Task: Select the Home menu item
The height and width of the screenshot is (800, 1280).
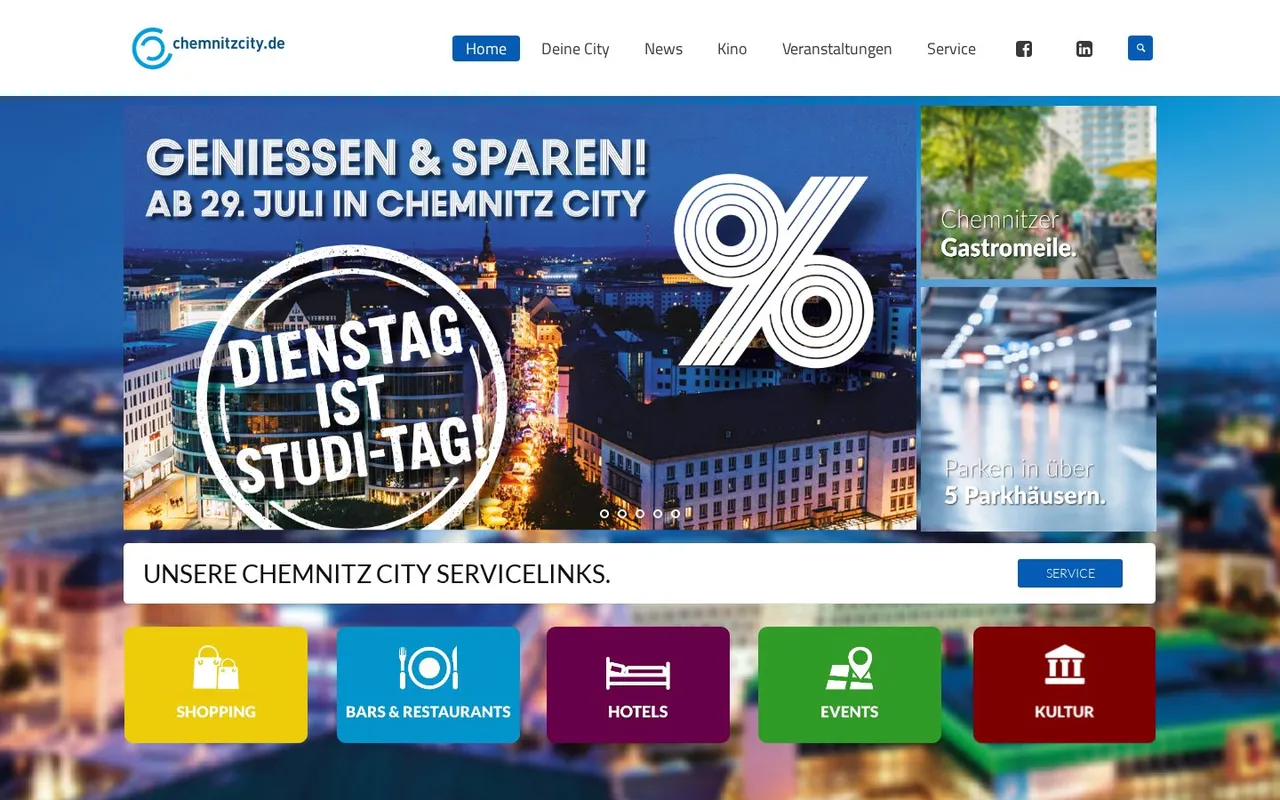Action: 486,49
